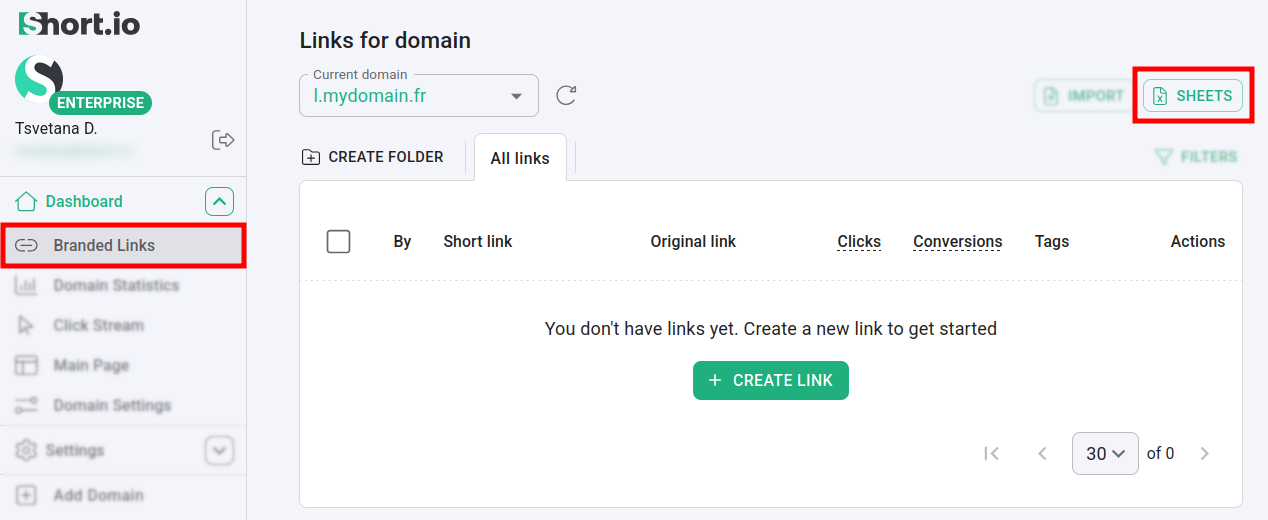Open the Enterprise account avatar

pyautogui.click(x=40, y=80)
